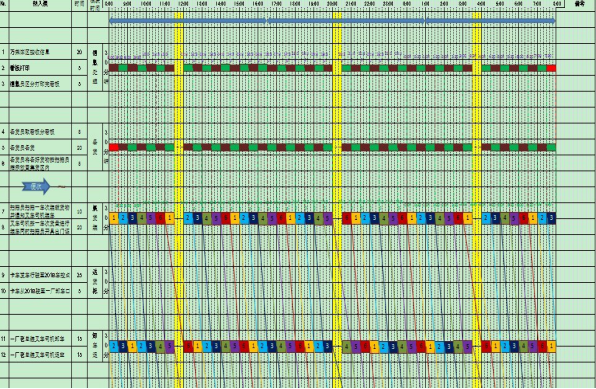
Task: Select the red block starting row 5 bar
Action: 114,147
